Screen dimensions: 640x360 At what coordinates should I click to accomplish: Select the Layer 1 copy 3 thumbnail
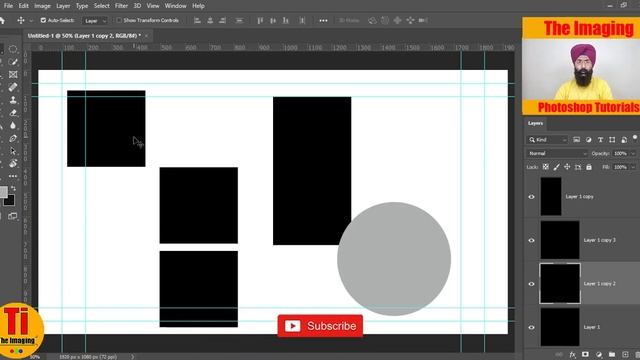pyautogui.click(x=560, y=240)
